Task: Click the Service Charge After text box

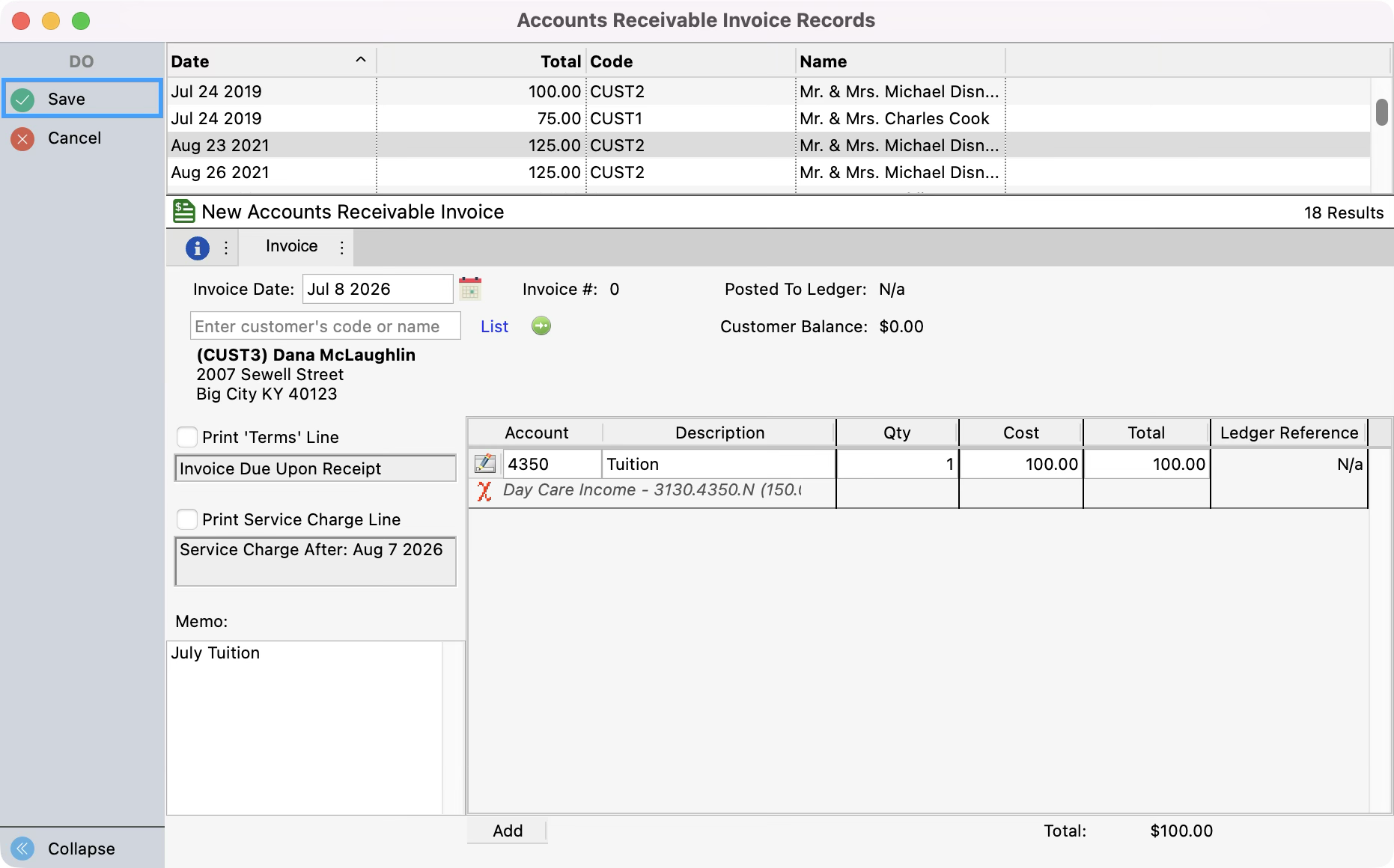Action: click(x=315, y=561)
